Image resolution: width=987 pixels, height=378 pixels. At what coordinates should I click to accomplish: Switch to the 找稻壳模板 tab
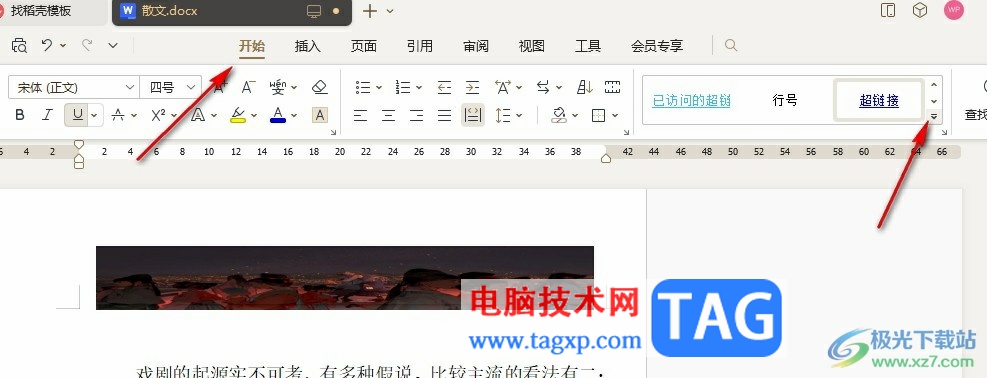coord(40,11)
